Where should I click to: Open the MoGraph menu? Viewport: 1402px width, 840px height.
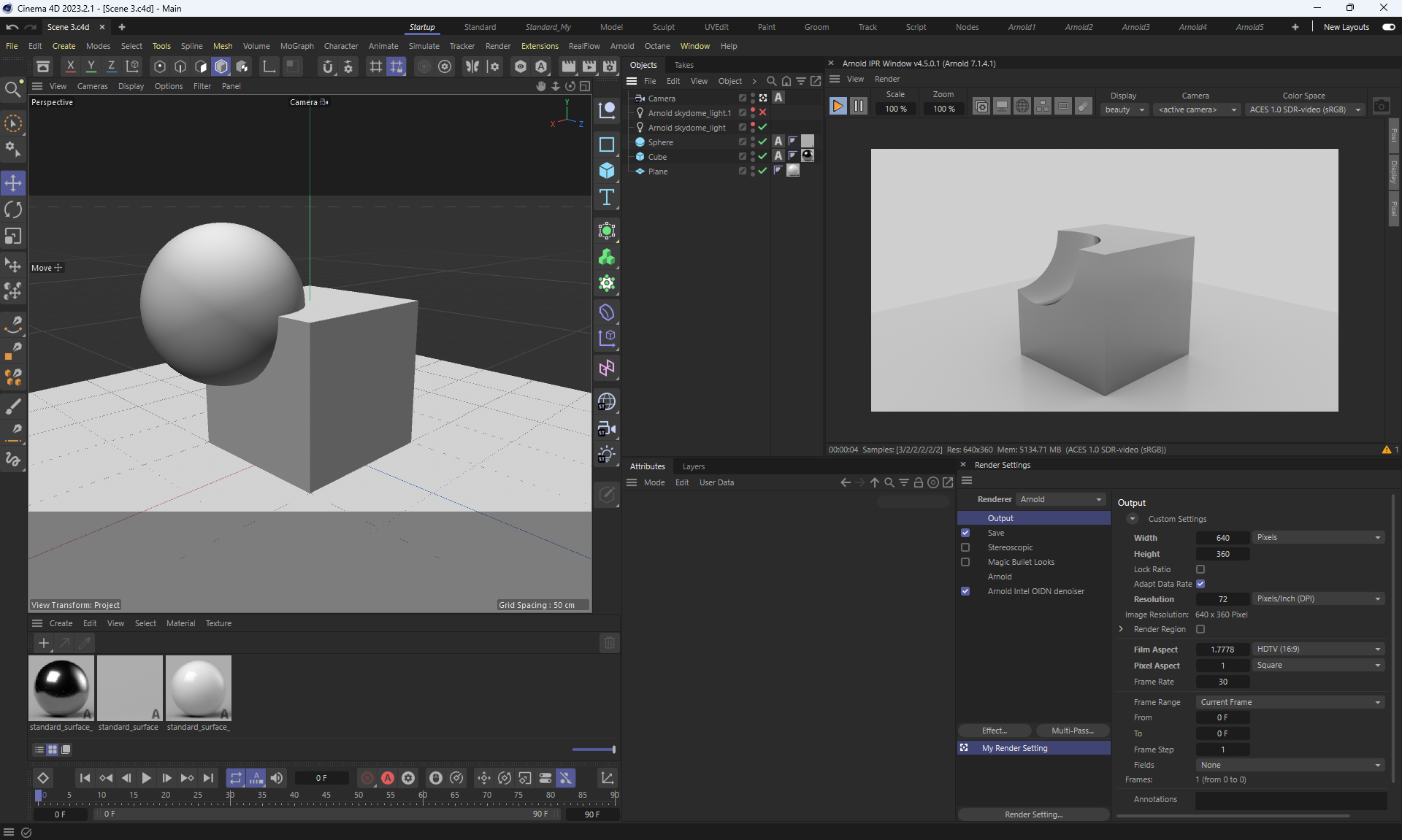296,46
